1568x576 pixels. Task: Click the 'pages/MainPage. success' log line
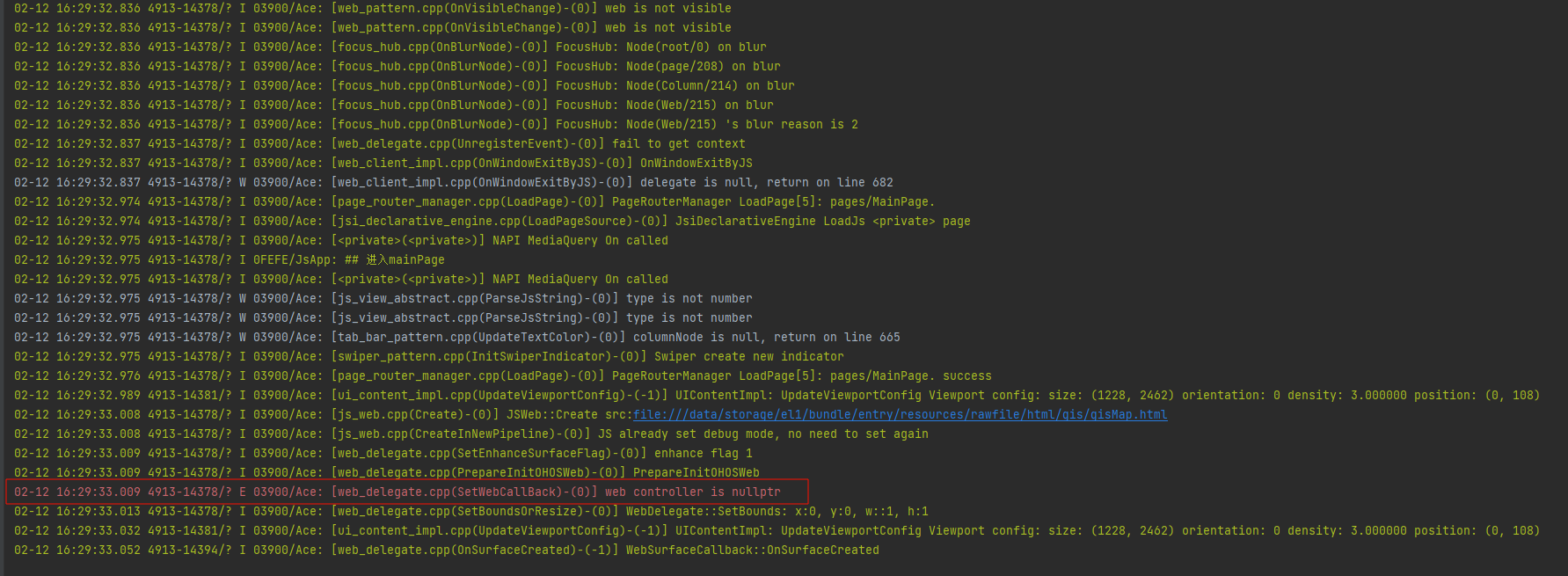[503, 375]
